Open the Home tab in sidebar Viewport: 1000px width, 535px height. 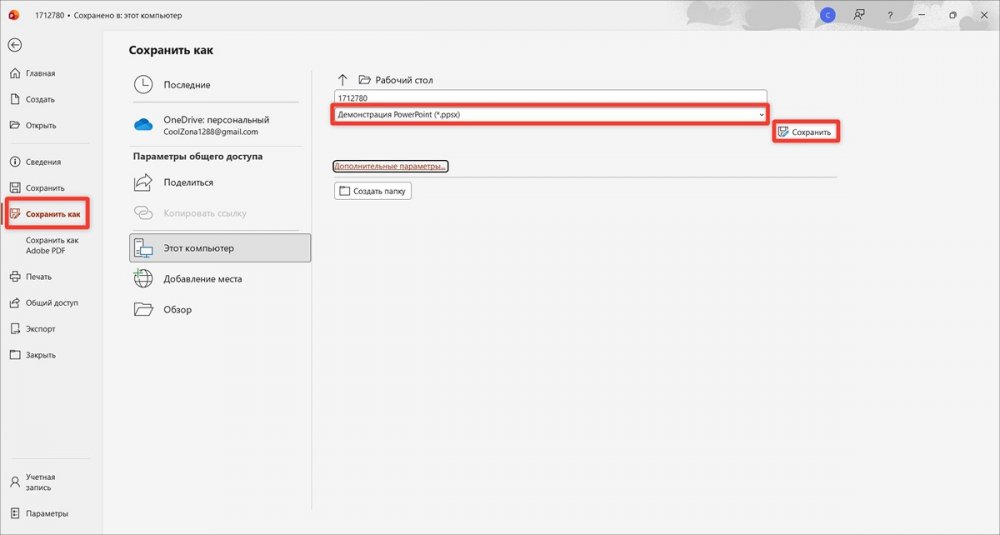click(40, 73)
